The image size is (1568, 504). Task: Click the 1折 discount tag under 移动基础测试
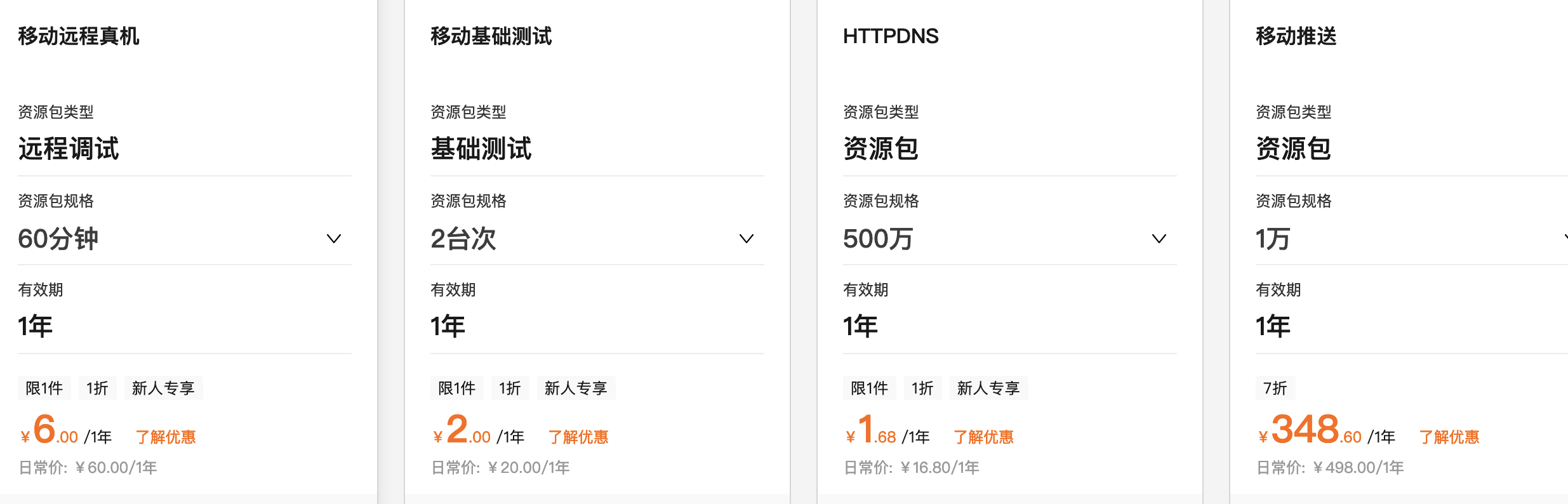click(x=510, y=388)
